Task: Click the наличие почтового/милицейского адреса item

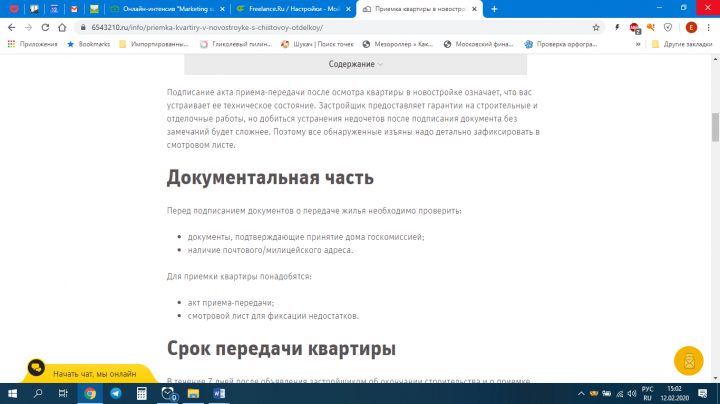Action: [270, 250]
